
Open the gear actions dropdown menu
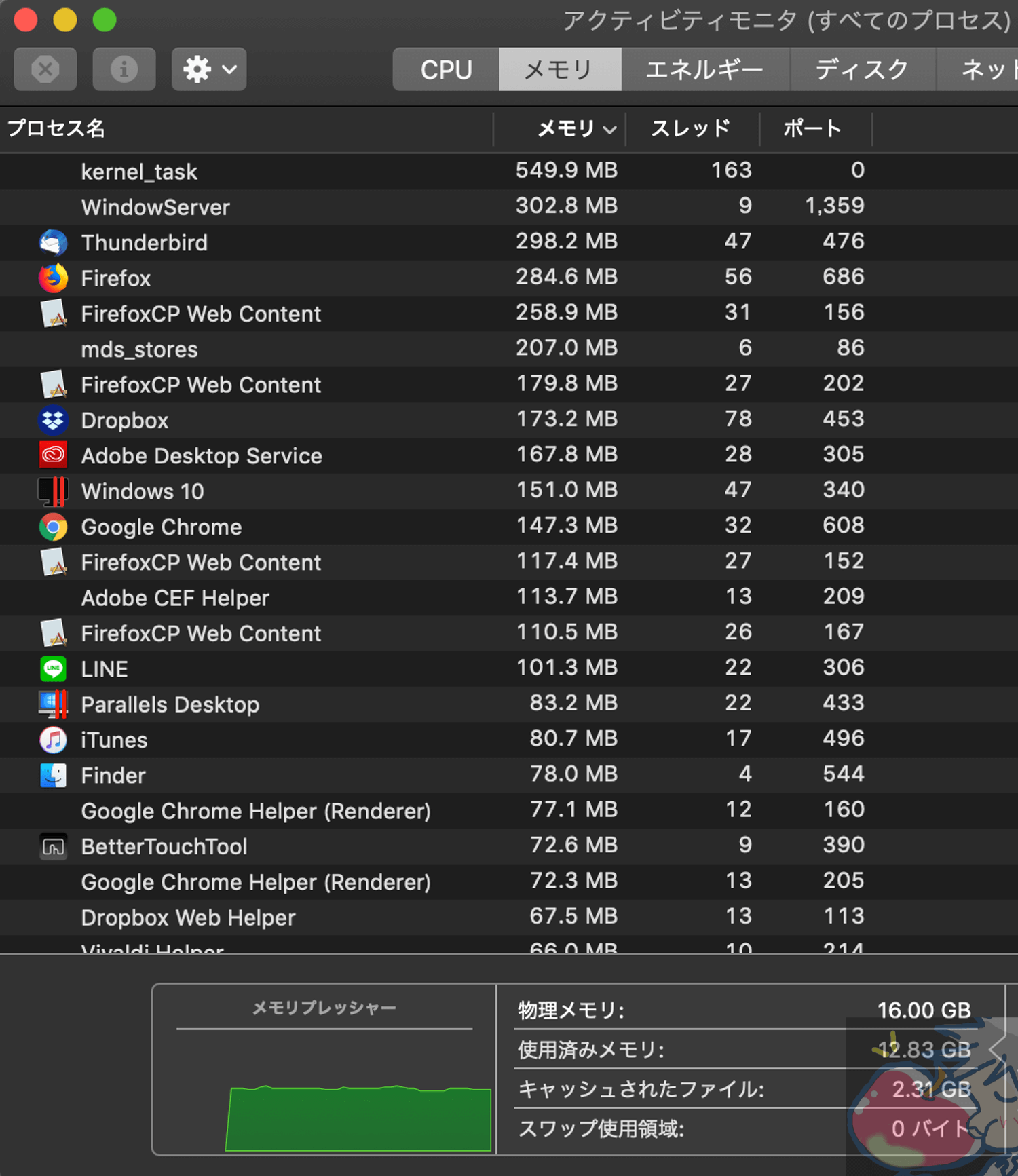tap(209, 69)
